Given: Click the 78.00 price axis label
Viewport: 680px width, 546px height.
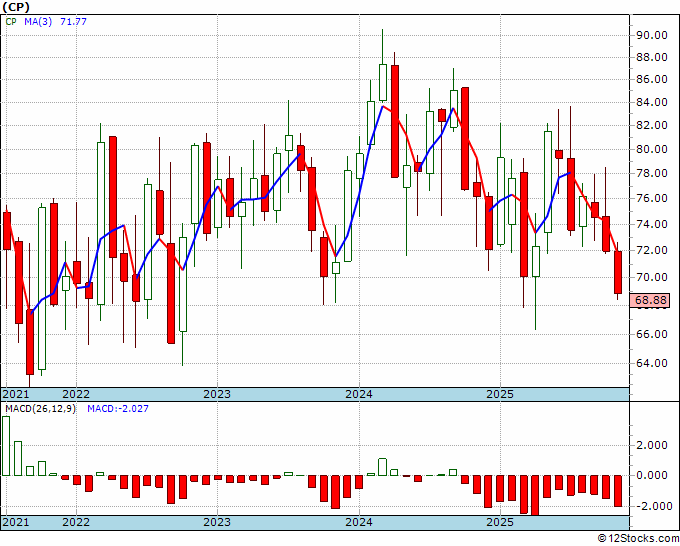Looking at the screenshot, I should (652, 173).
